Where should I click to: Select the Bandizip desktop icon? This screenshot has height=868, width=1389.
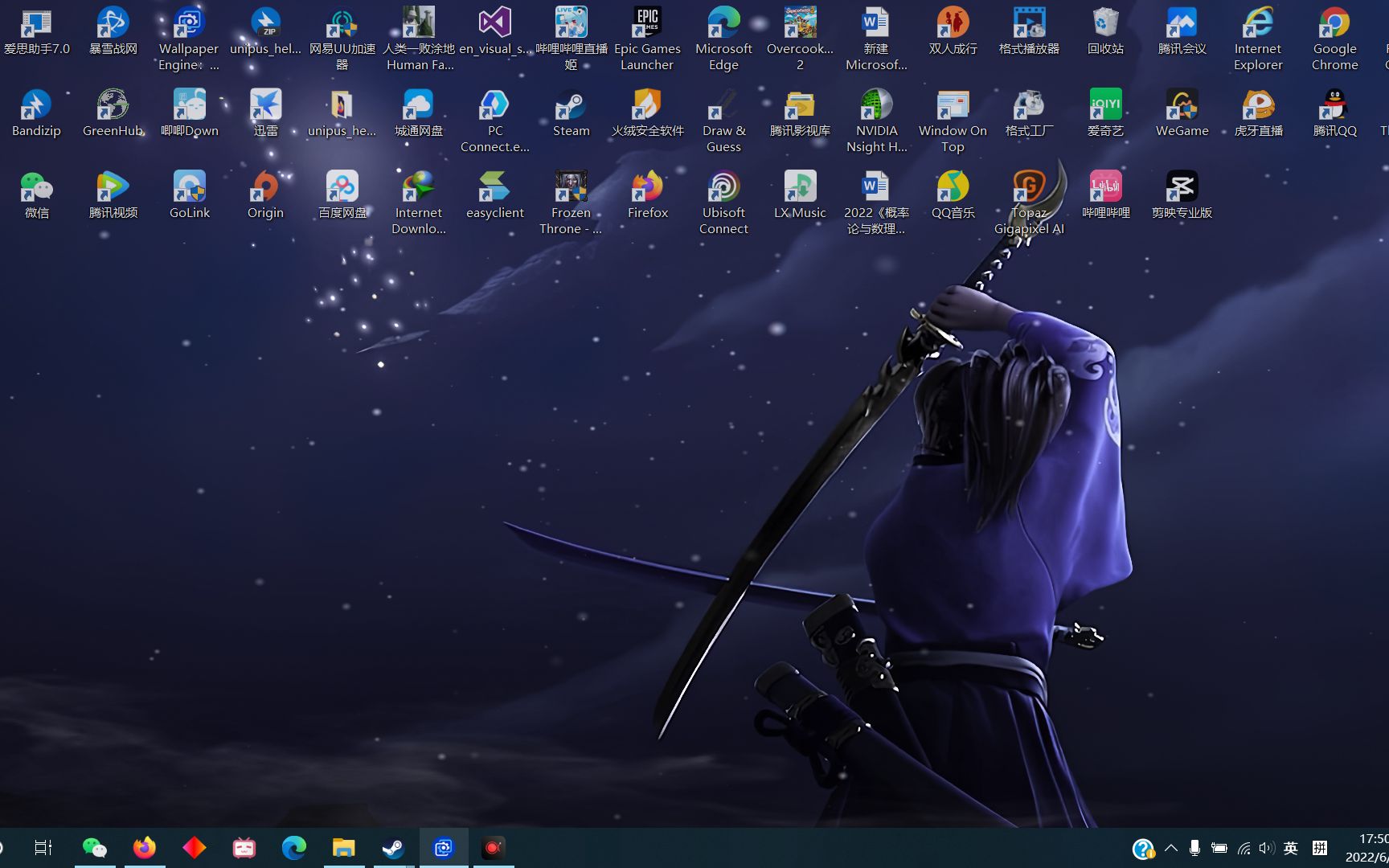coord(36,114)
